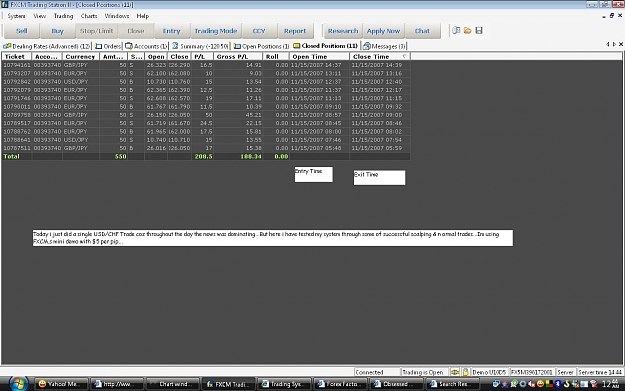Open the Forex Factory taskbar button
625x391 pixels.
[339, 384]
